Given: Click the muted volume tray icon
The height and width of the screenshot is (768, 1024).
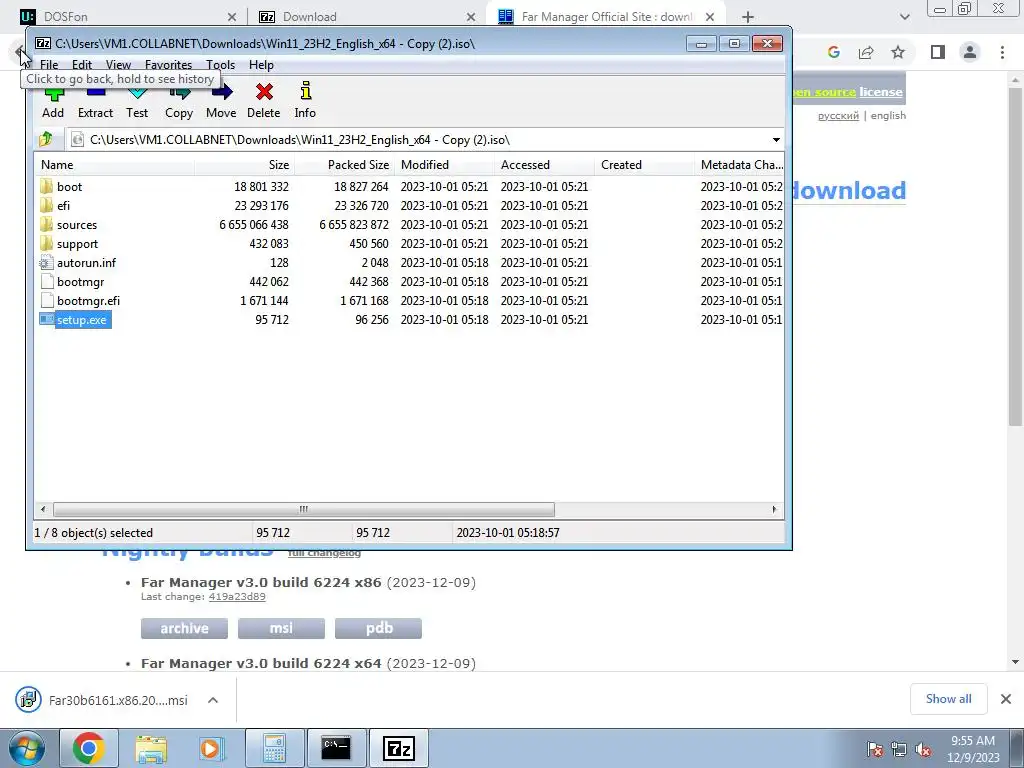Looking at the screenshot, I should tap(923, 749).
